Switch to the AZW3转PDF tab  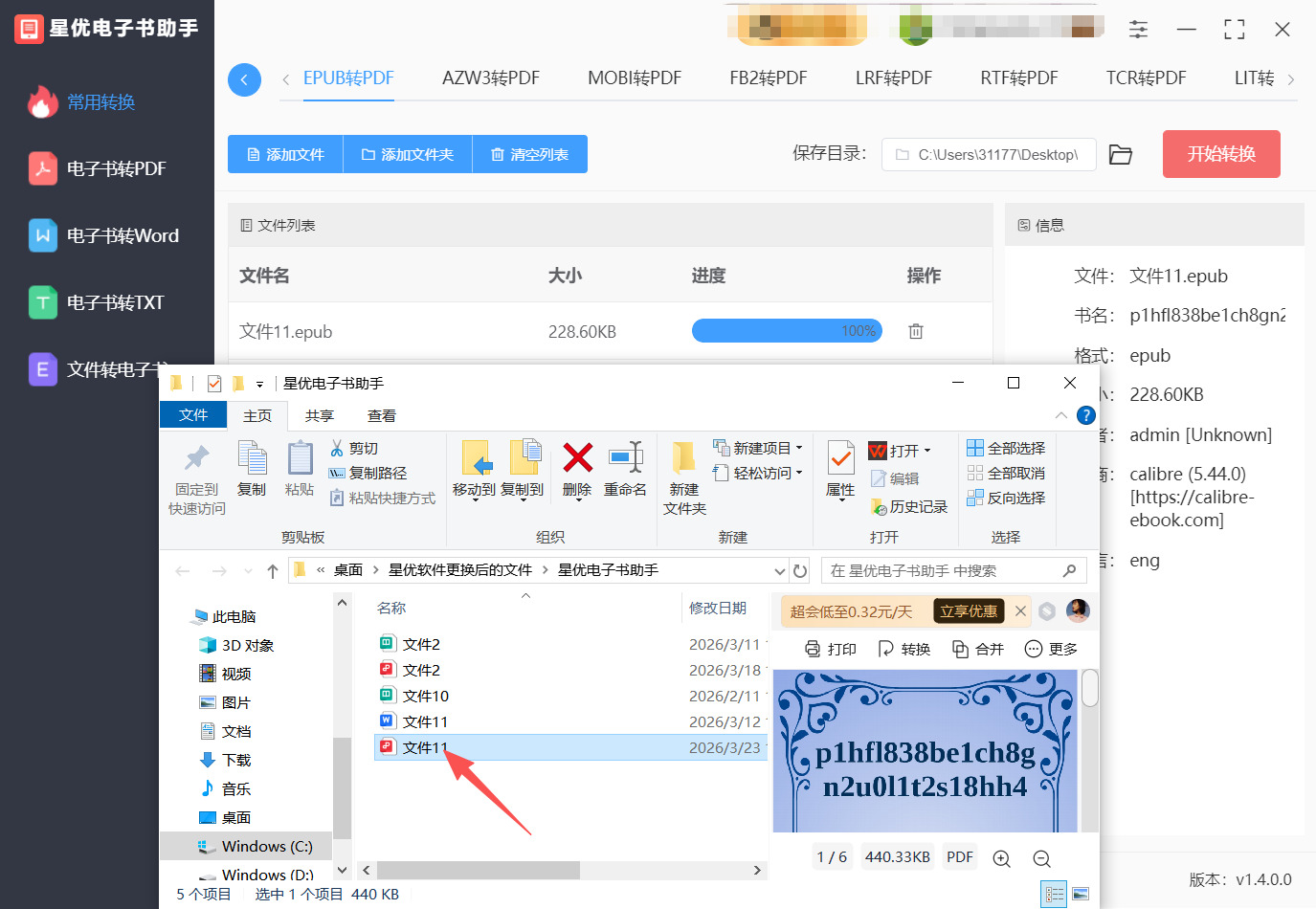[491, 78]
